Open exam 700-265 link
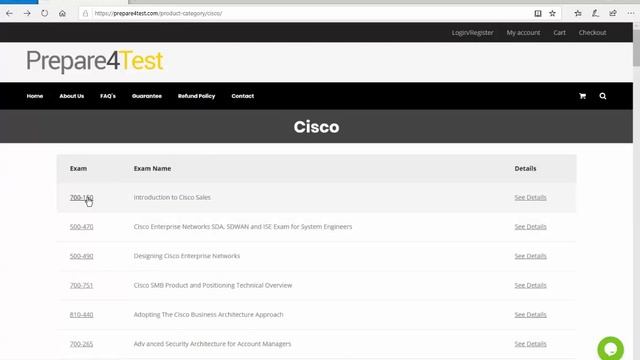The height and width of the screenshot is (360, 640). click(x=81, y=344)
